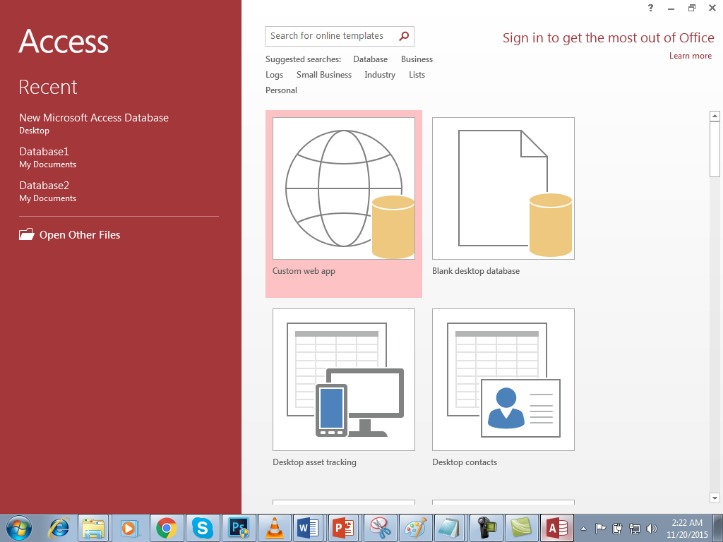
Task: Click the search magnifier icon
Action: point(404,36)
